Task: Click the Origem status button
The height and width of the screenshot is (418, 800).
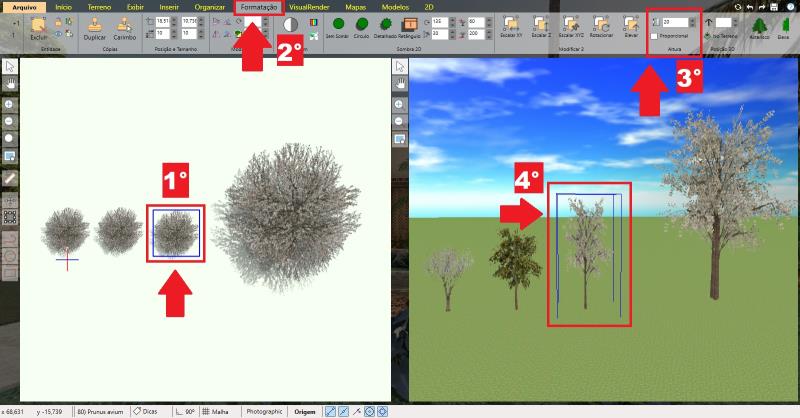Action: (304, 411)
